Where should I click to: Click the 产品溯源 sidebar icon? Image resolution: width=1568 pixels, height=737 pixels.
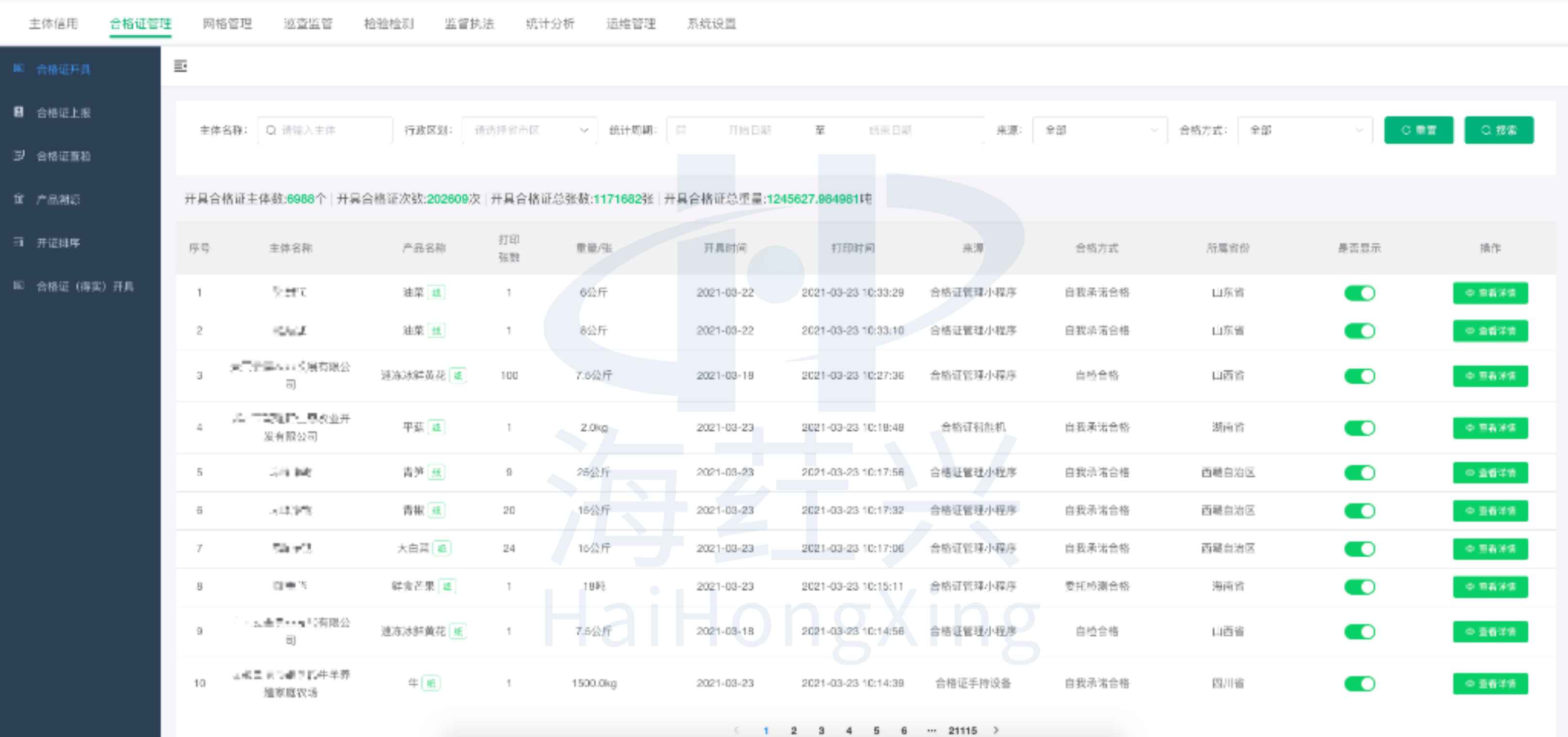tap(19, 199)
